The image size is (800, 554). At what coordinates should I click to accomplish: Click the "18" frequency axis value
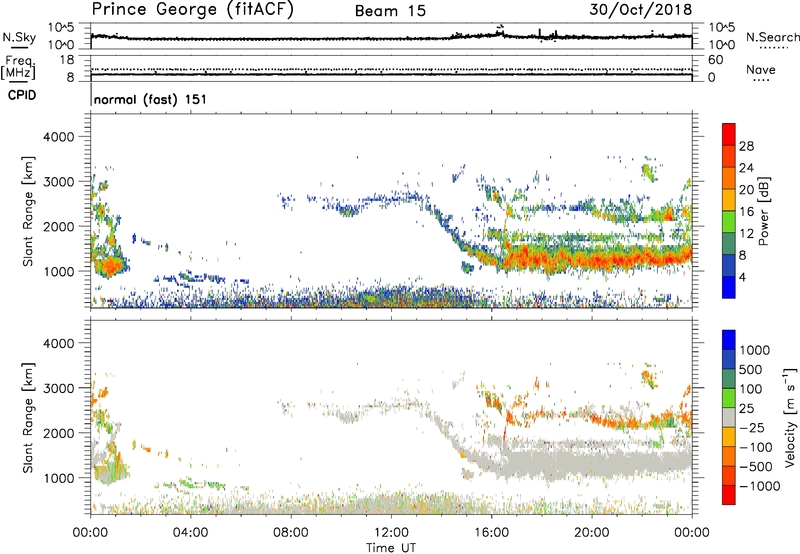66,60
